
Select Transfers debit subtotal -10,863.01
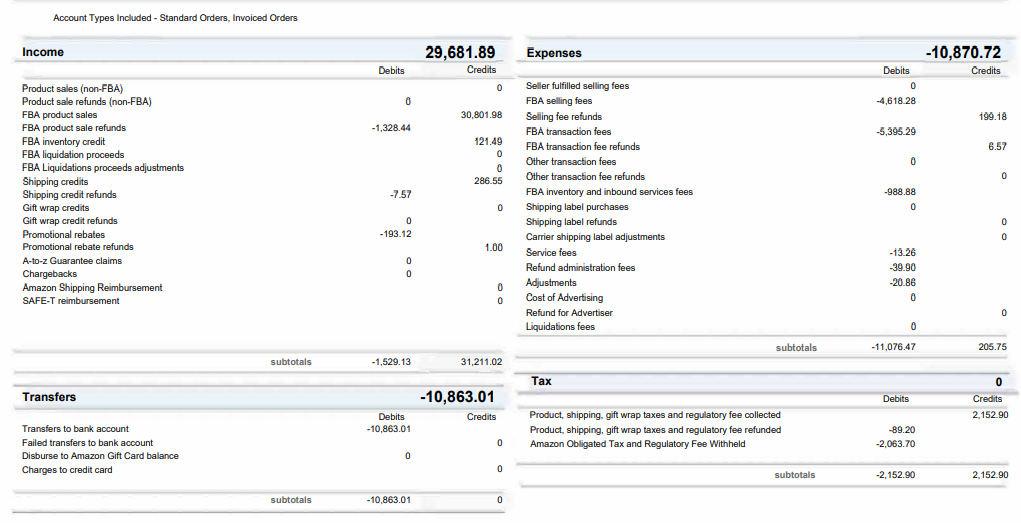389,500
